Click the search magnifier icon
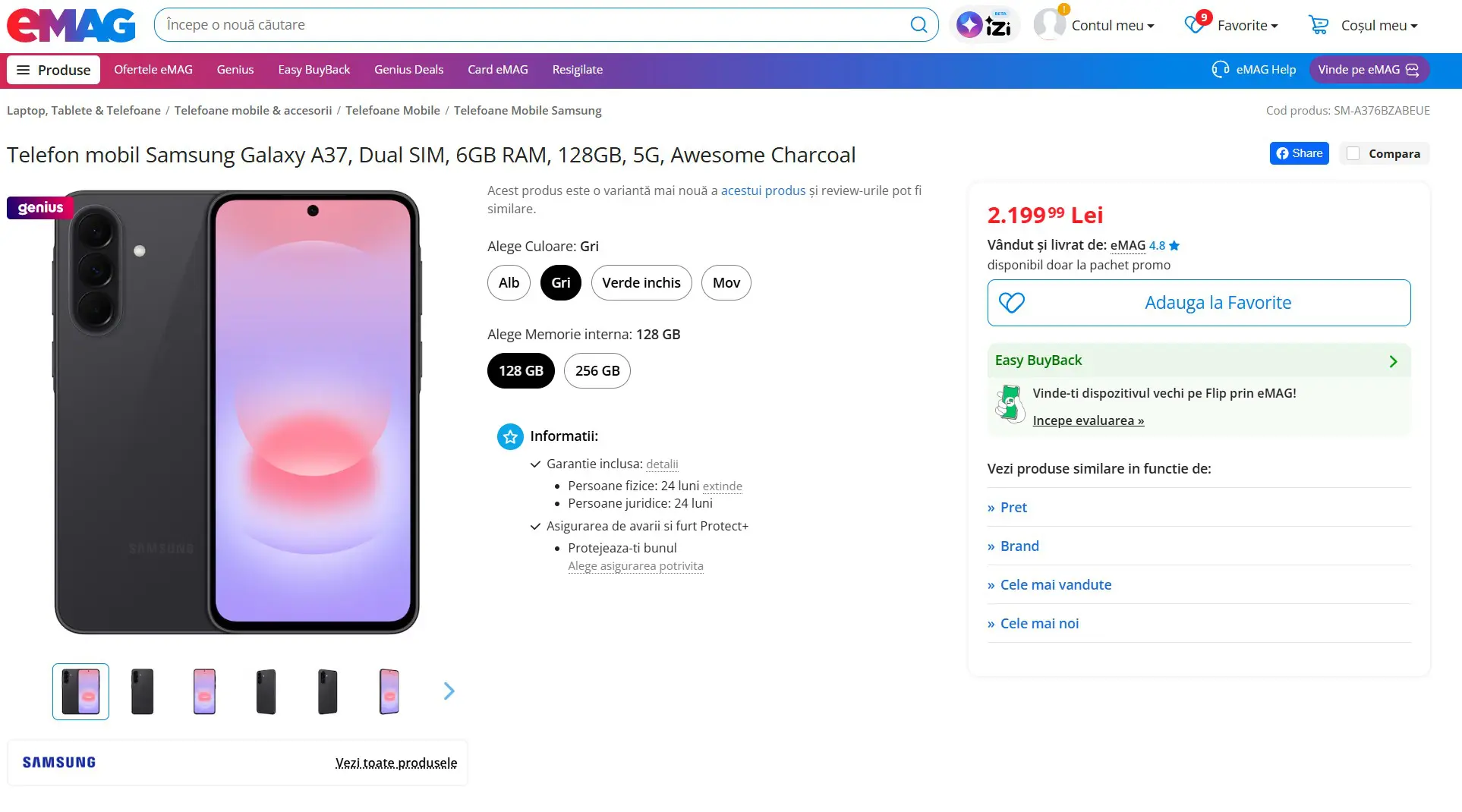Screen dimensions: 1462x812 coord(918,25)
